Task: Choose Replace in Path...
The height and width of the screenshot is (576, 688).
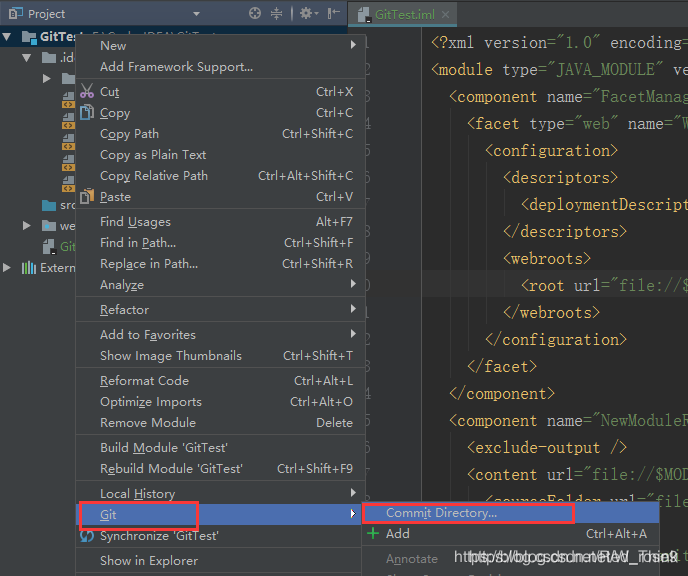Action: pos(220,264)
